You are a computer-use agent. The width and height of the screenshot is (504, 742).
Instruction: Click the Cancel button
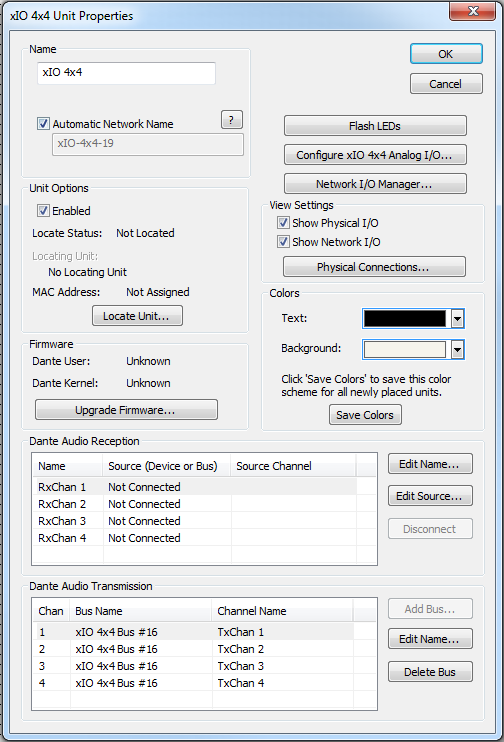click(x=446, y=84)
